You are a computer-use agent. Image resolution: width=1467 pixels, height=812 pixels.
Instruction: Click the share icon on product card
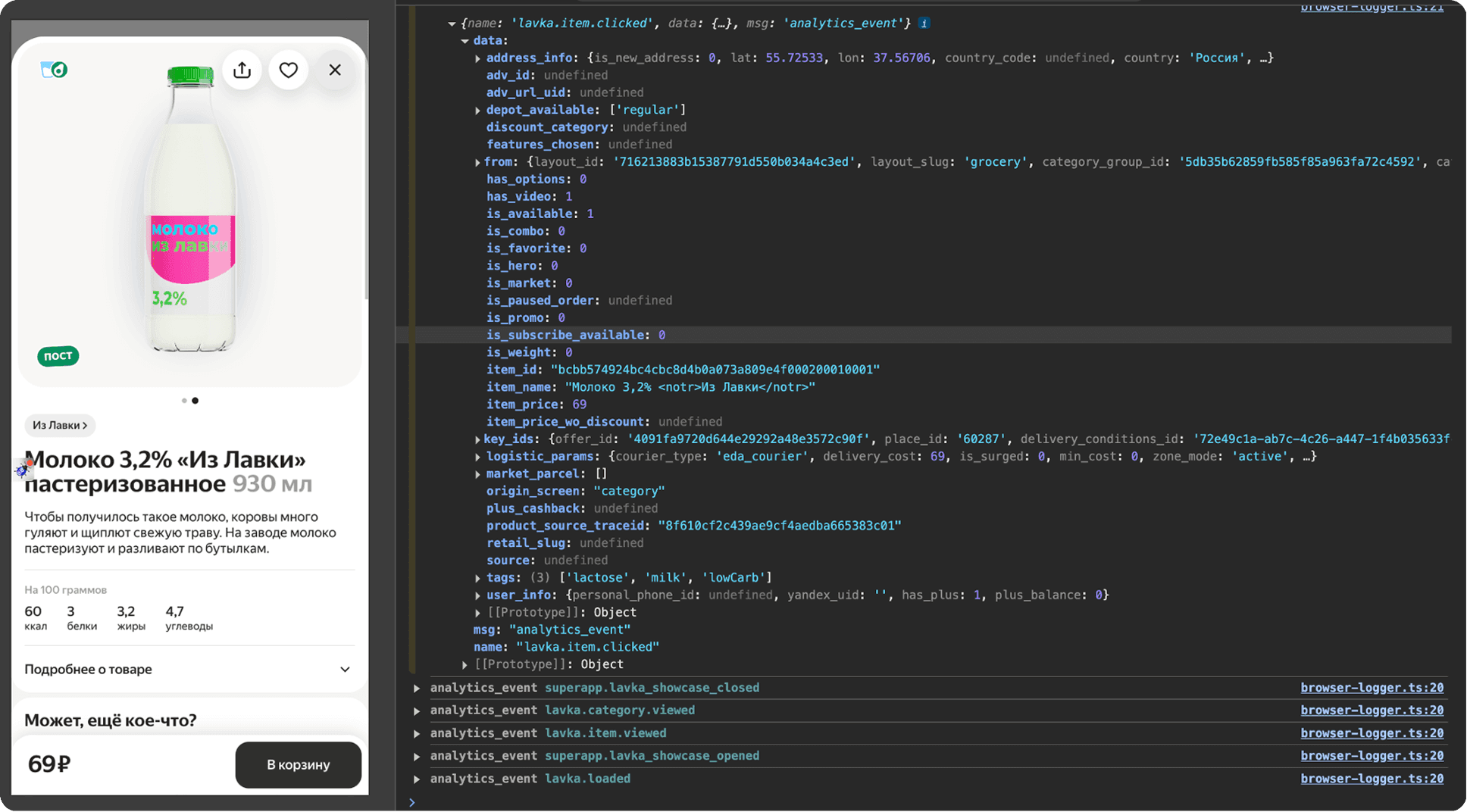(x=242, y=70)
